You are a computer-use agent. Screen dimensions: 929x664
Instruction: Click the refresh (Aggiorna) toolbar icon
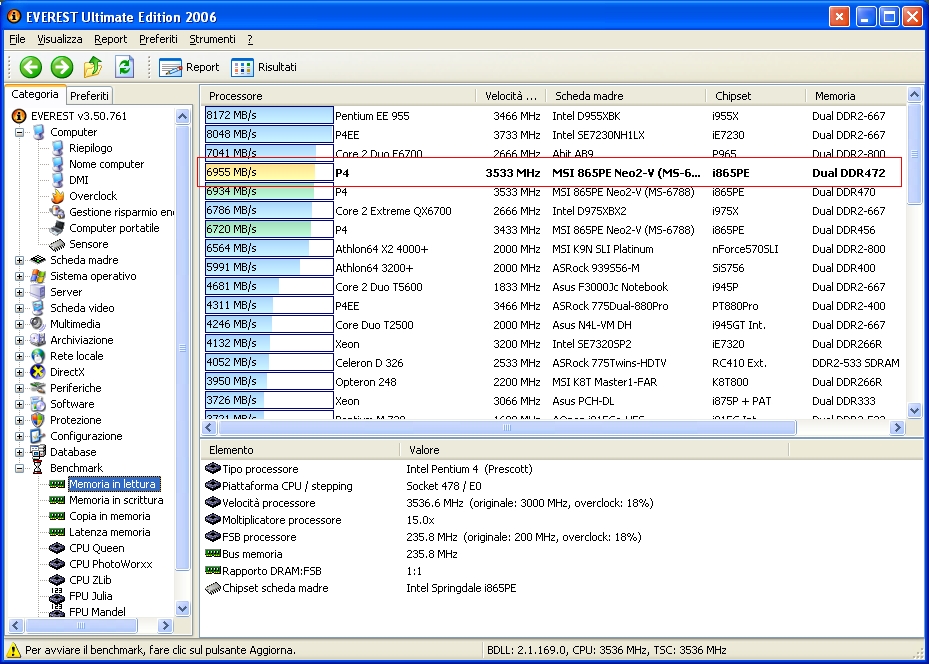[124, 67]
